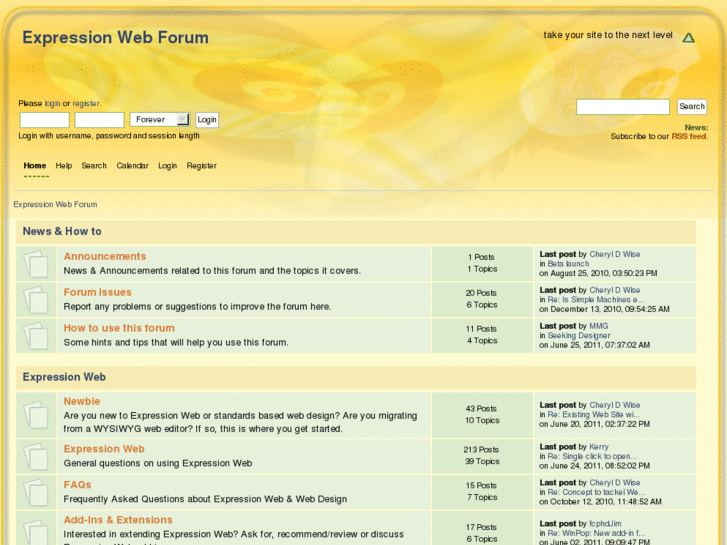Image resolution: width=727 pixels, height=545 pixels.
Task: Click the Search button in the header
Action: pyautogui.click(x=692, y=106)
